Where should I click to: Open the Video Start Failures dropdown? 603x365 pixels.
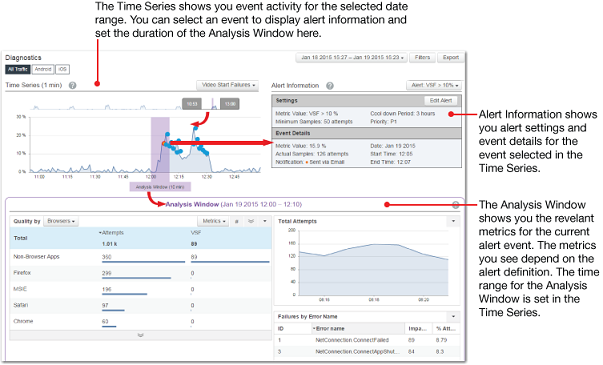tap(228, 85)
